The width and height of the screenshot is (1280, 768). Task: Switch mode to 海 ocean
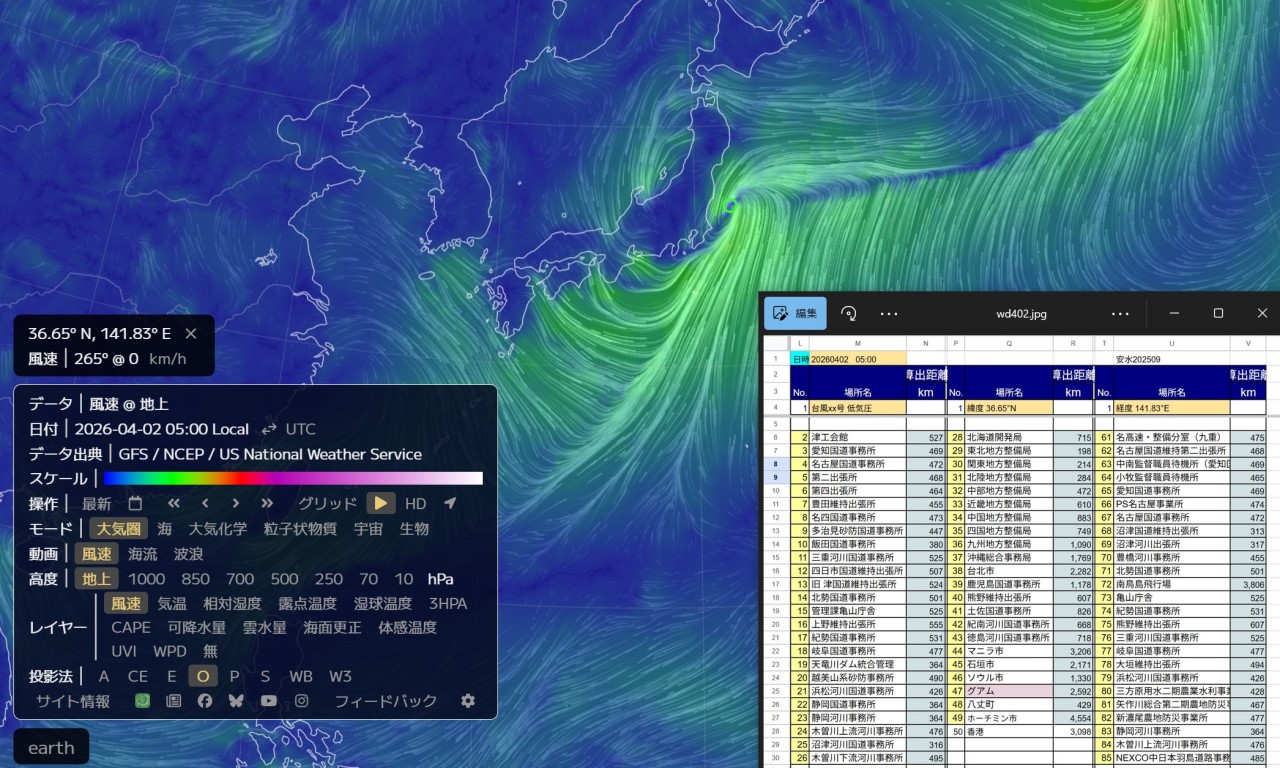165,528
